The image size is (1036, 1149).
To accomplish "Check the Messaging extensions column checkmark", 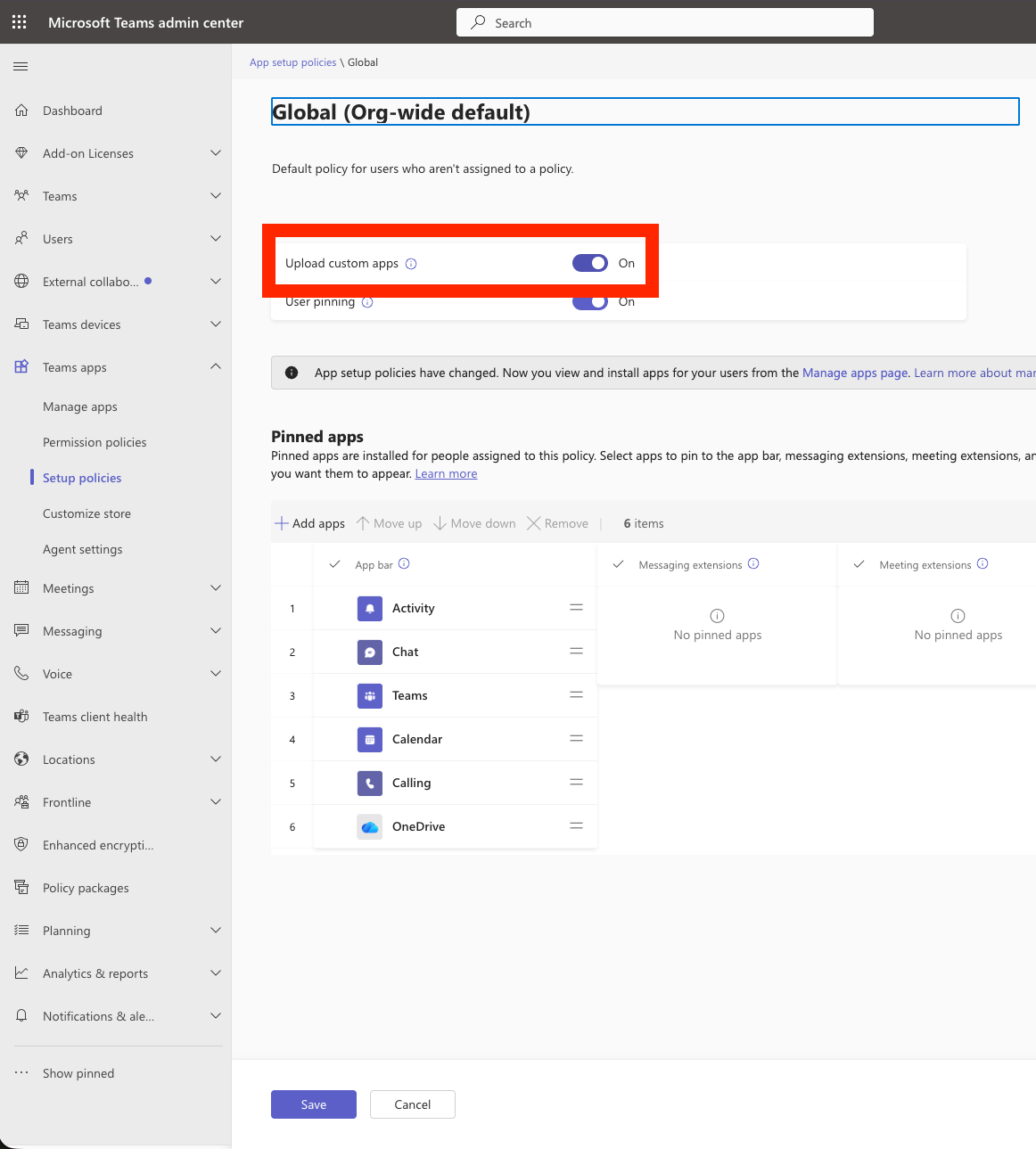I will click(x=618, y=564).
